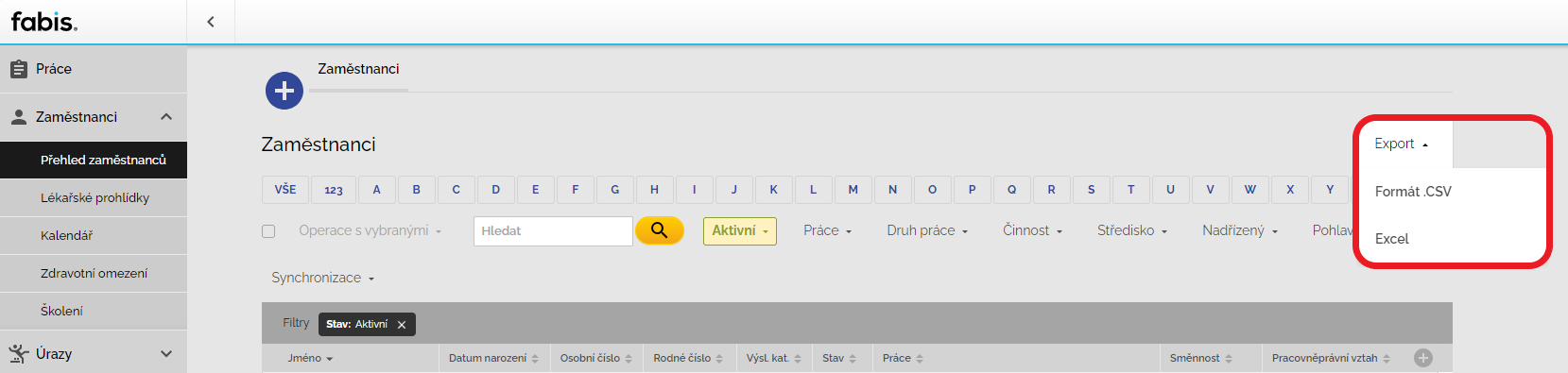Image resolution: width=1568 pixels, height=373 pixels.
Task: Filter employees by letter M
Action: coord(853,189)
